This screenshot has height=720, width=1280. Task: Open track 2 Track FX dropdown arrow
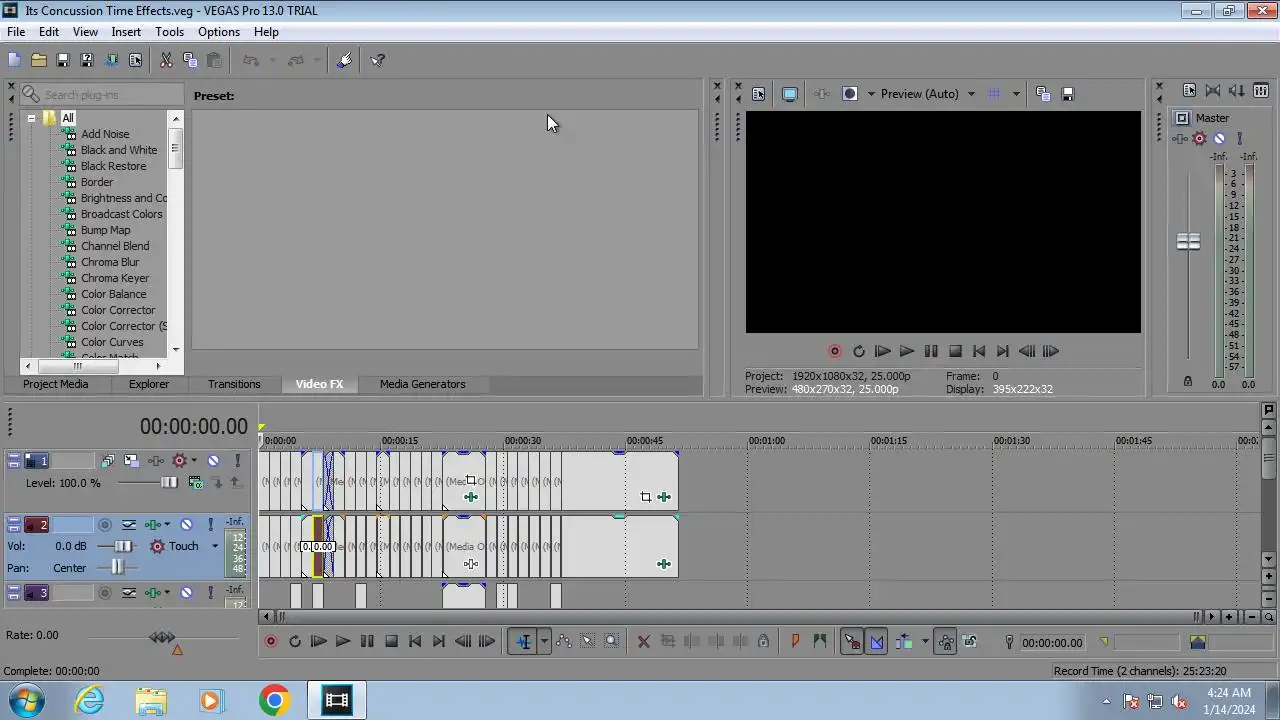pos(167,525)
